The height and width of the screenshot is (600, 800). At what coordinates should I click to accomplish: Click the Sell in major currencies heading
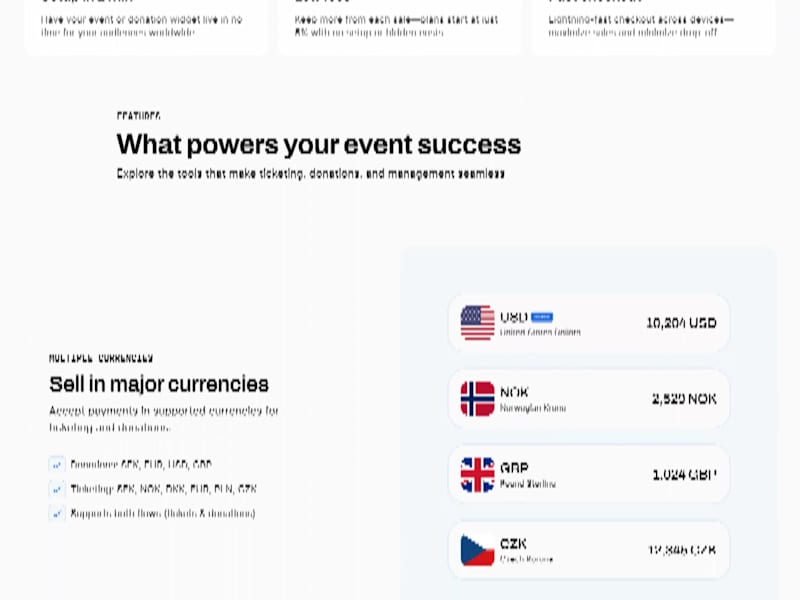pyautogui.click(x=159, y=384)
